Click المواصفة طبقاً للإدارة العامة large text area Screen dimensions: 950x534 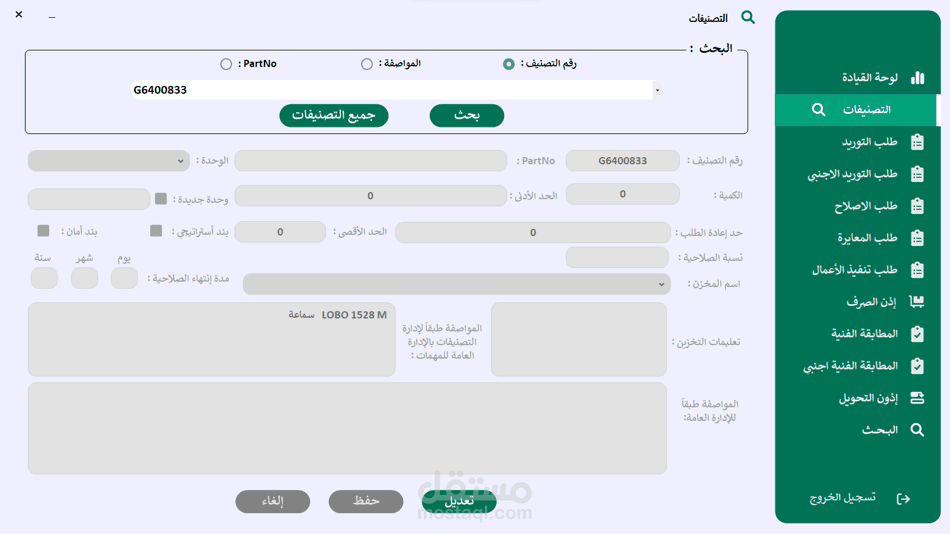[x=347, y=428]
